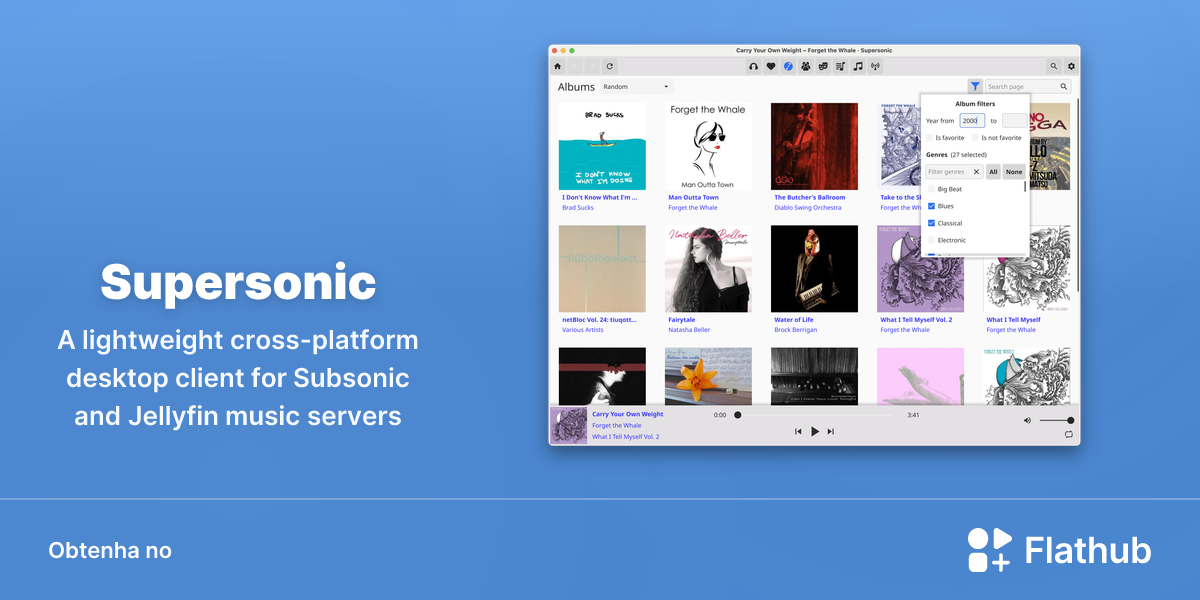Open Forget the Whale in player bar
This screenshot has width=1200, height=600.
(617, 426)
